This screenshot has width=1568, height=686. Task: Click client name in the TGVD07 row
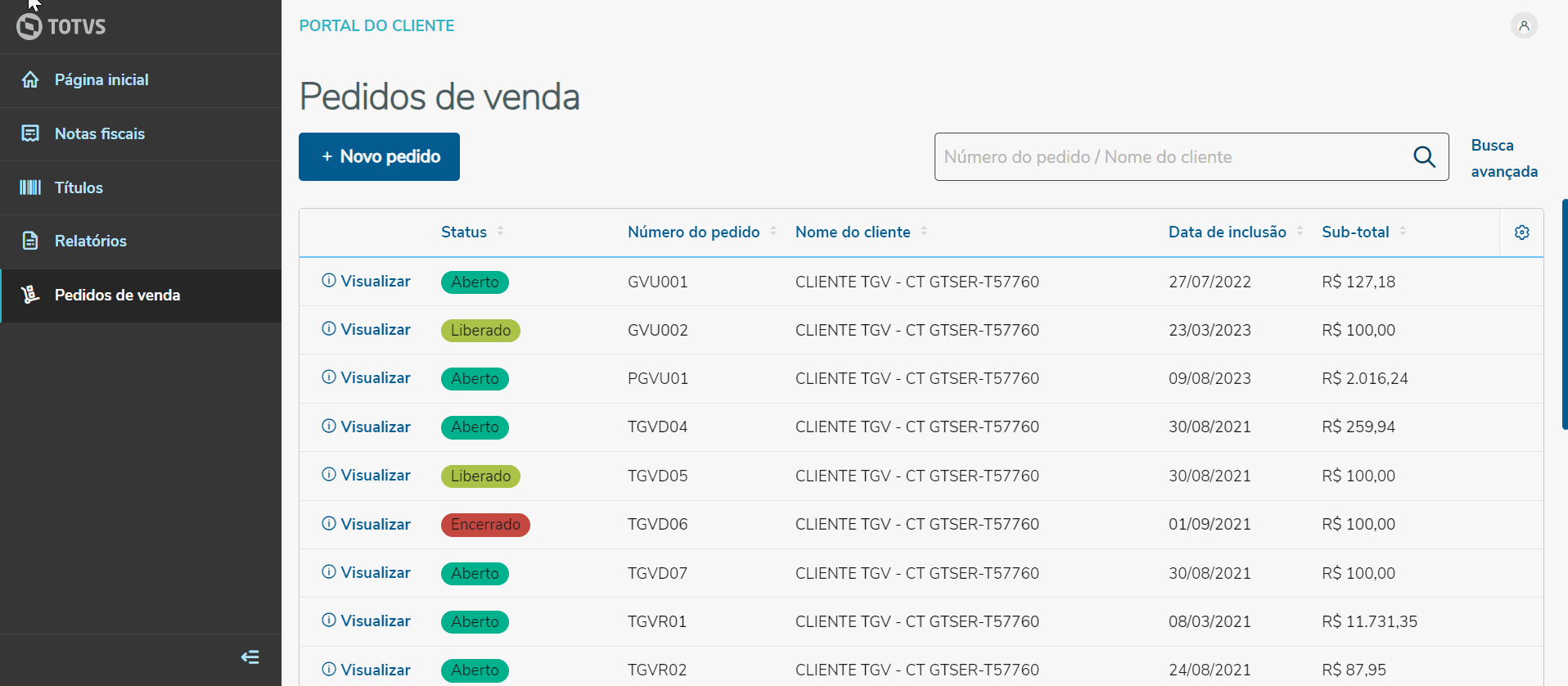click(917, 573)
